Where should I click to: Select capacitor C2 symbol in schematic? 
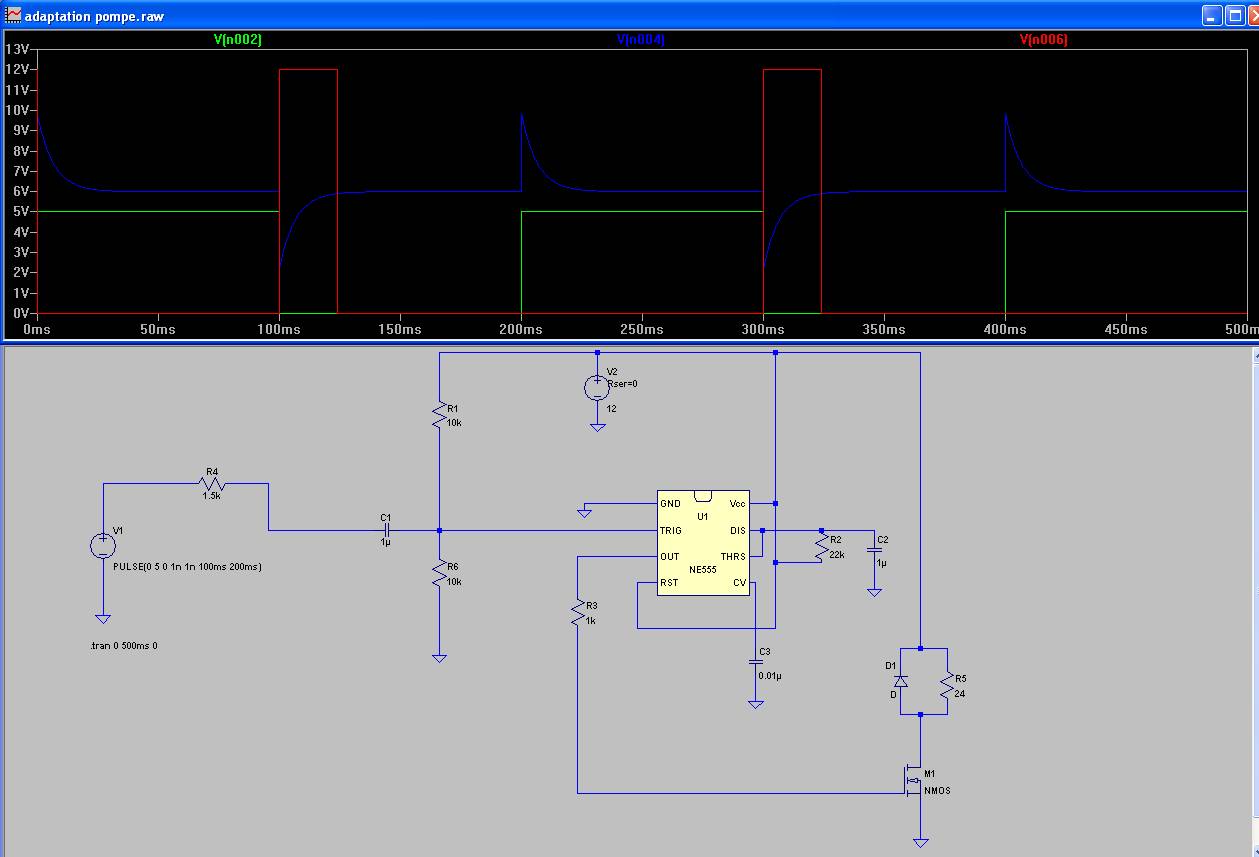(x=874, y=550)
